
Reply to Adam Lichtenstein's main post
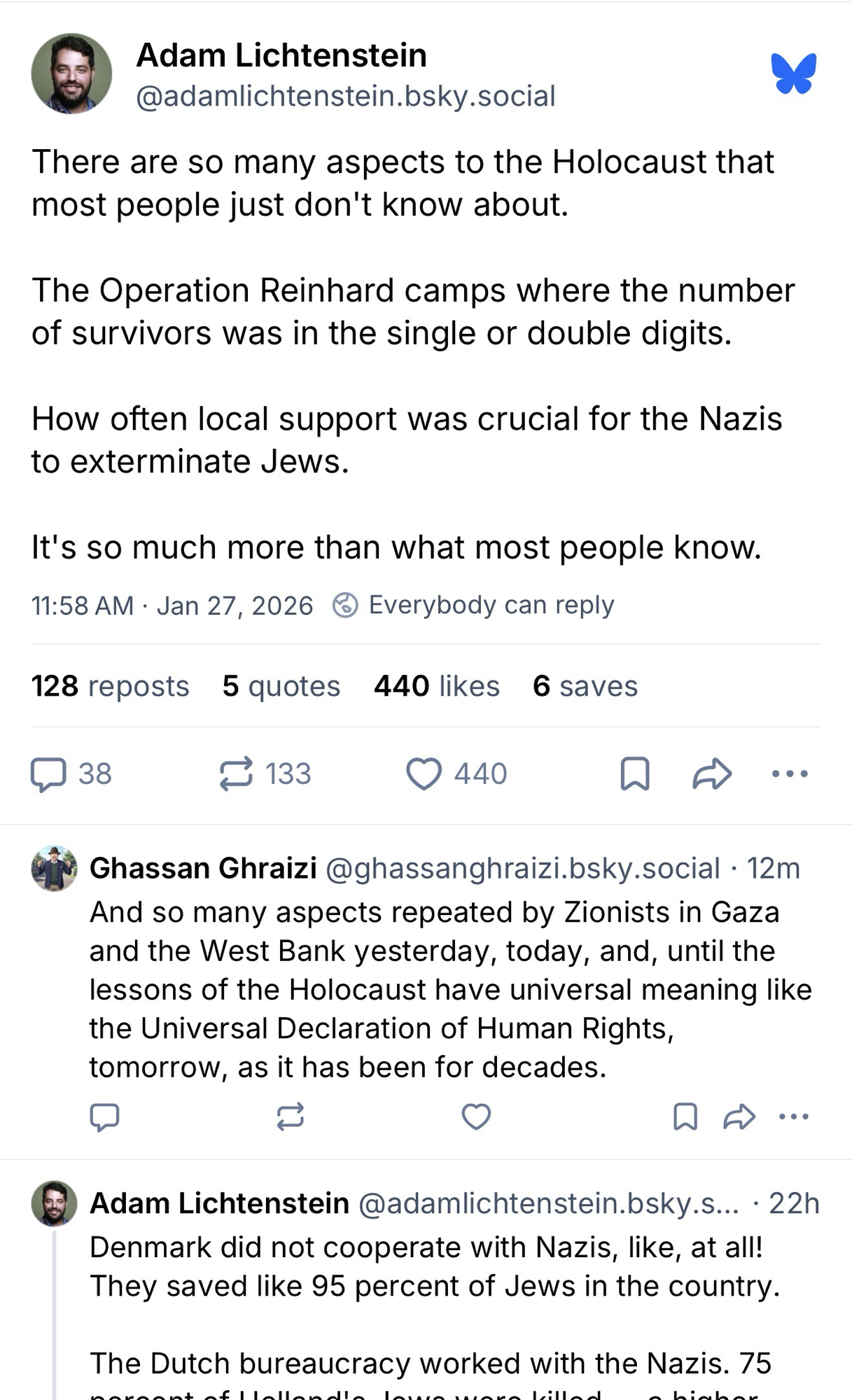click(49, 774)
